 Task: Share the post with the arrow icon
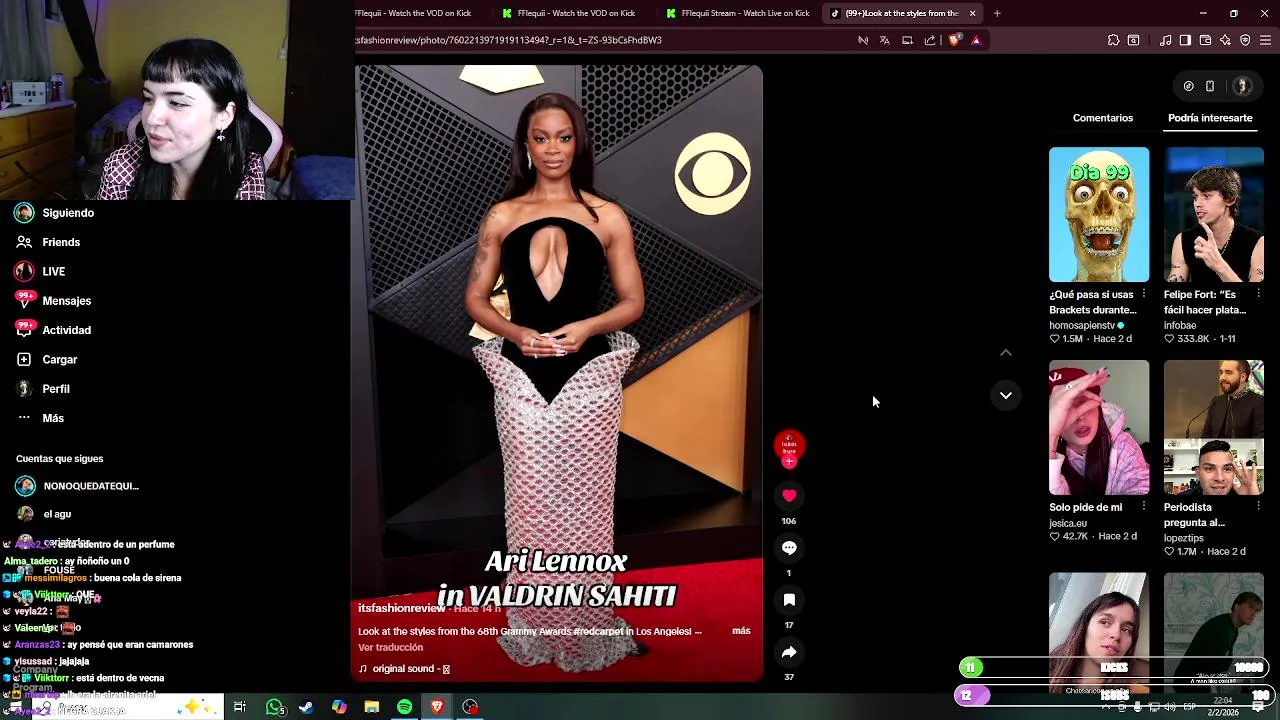(x=789, y=652)
